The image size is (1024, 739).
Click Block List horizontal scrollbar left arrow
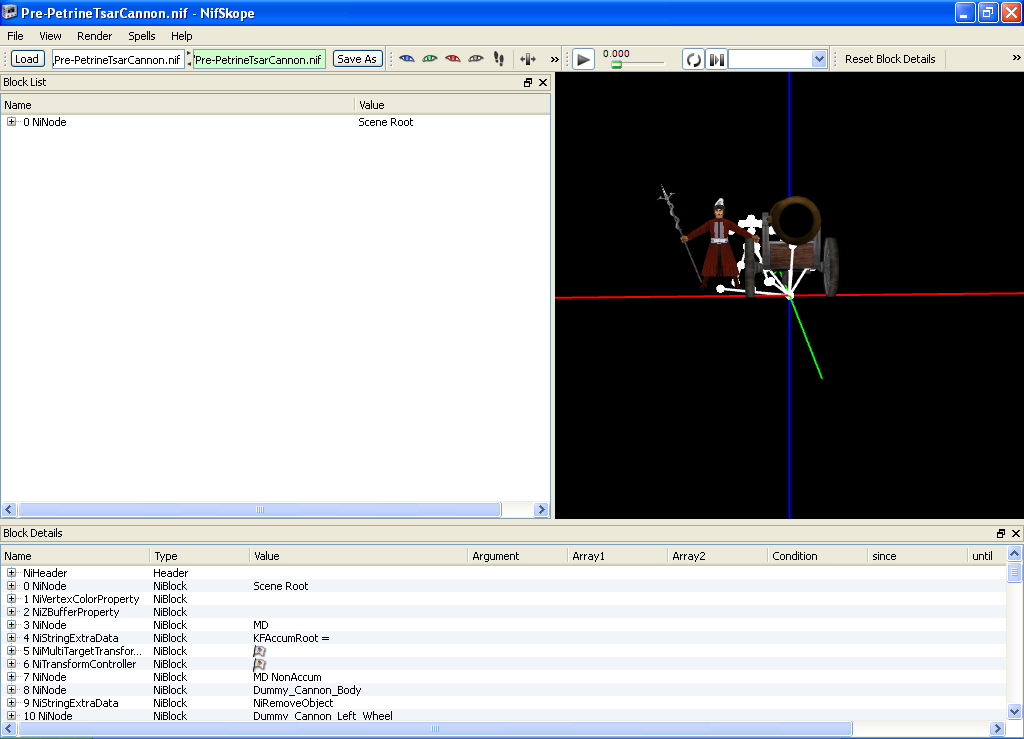tap(8, 509)
